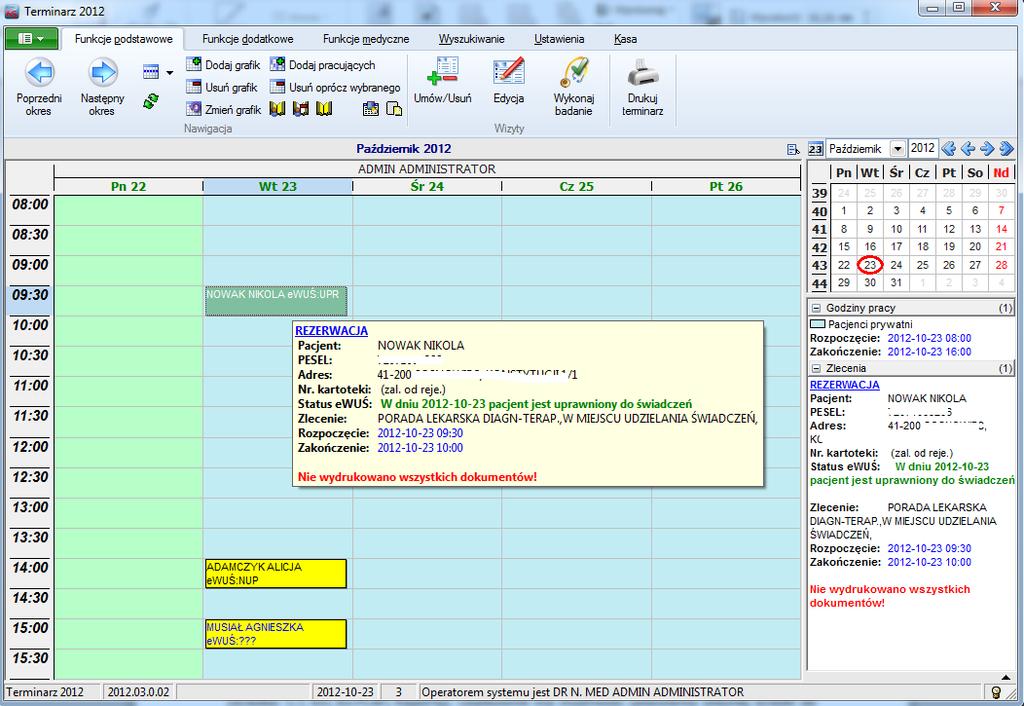Open the Wyszukiwanie tab
The width and height of the screenshot is (1024, 706).
[x=472, y=39]
